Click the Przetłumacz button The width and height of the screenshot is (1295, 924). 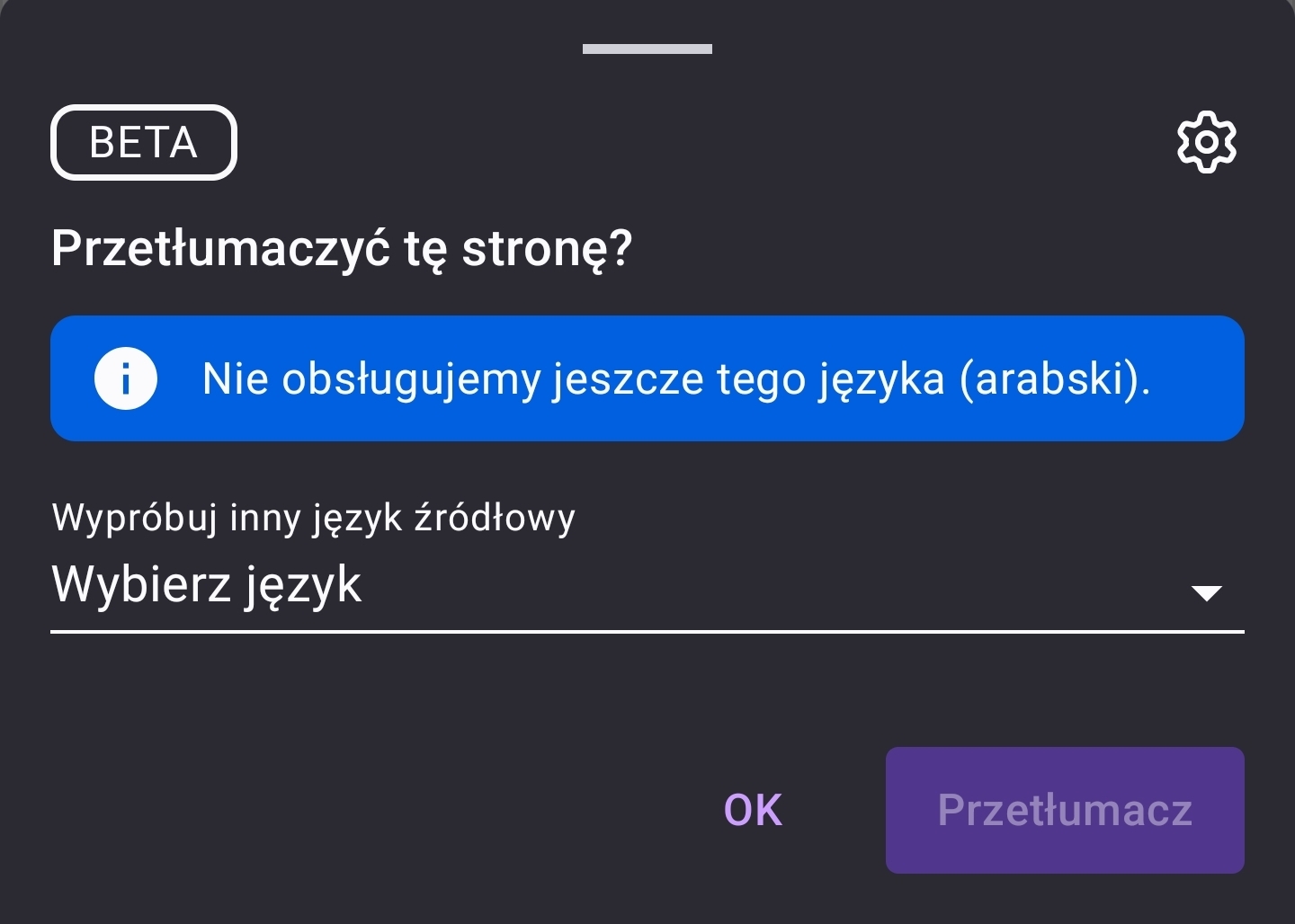1064,810
